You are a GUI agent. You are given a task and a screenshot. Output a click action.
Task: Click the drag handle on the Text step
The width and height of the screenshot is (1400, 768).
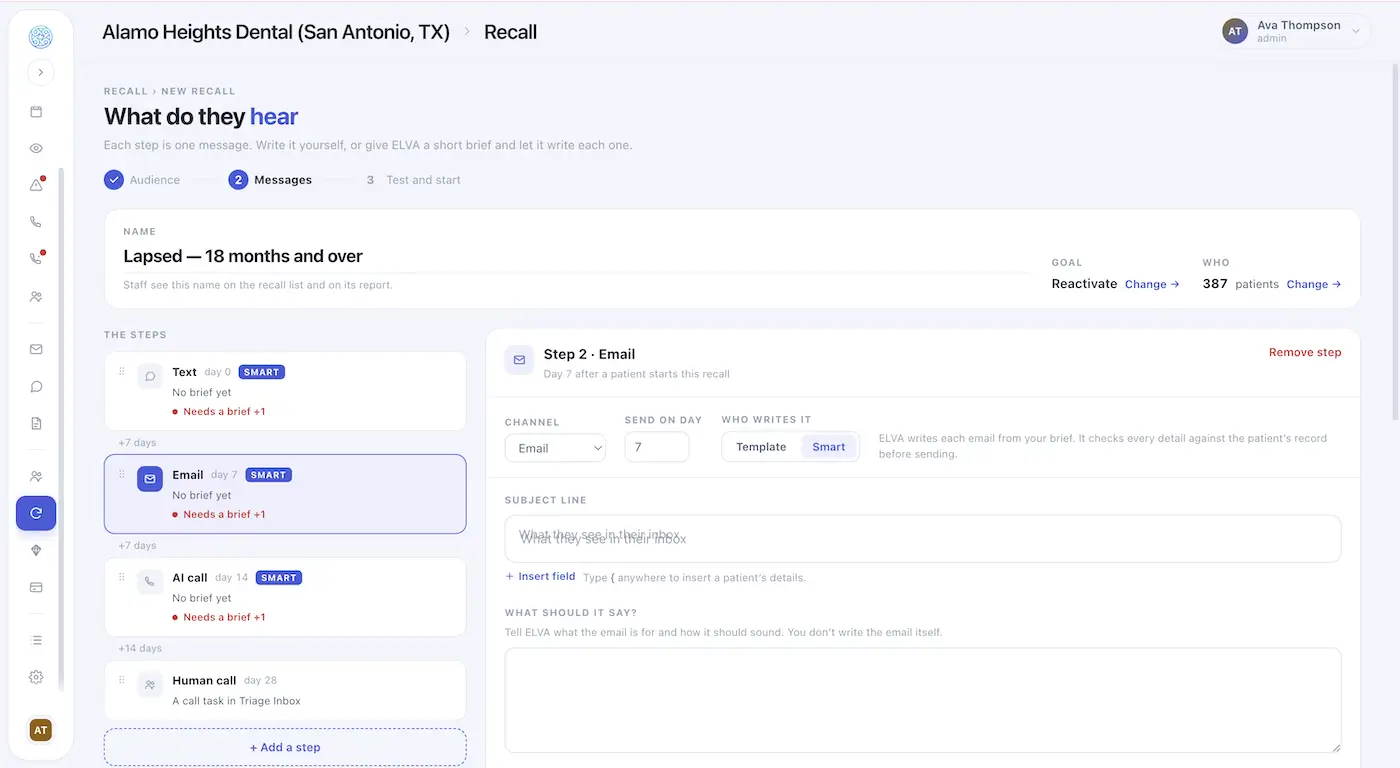[x=122, y=371]
